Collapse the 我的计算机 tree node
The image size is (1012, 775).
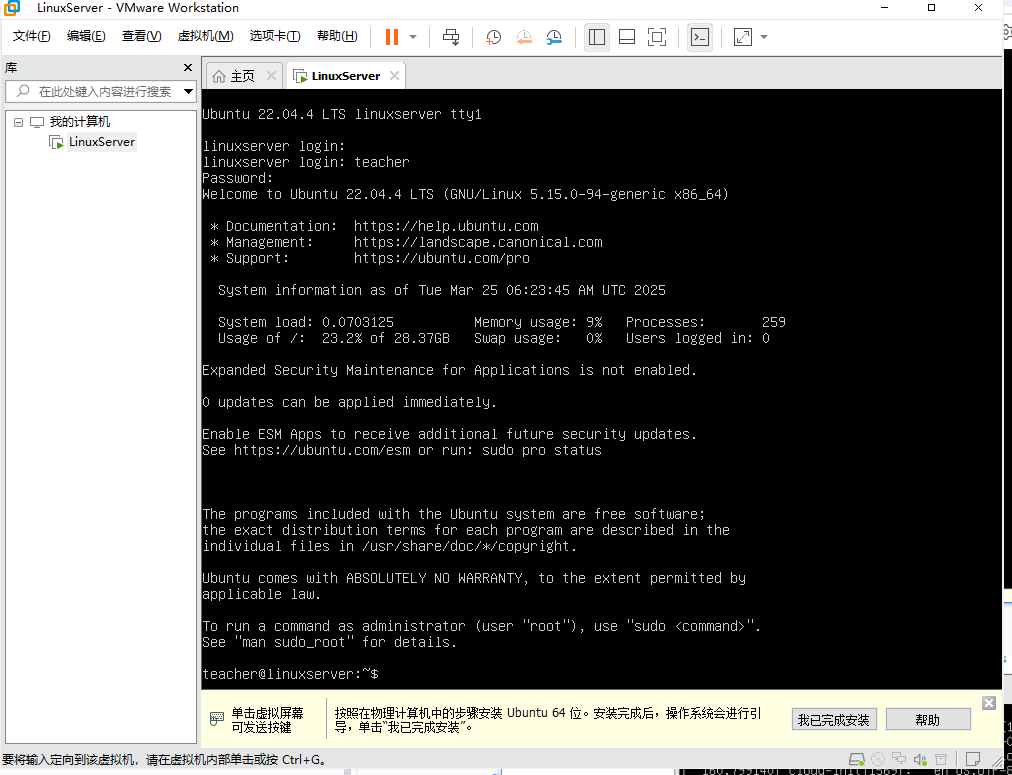click(18, 122)
